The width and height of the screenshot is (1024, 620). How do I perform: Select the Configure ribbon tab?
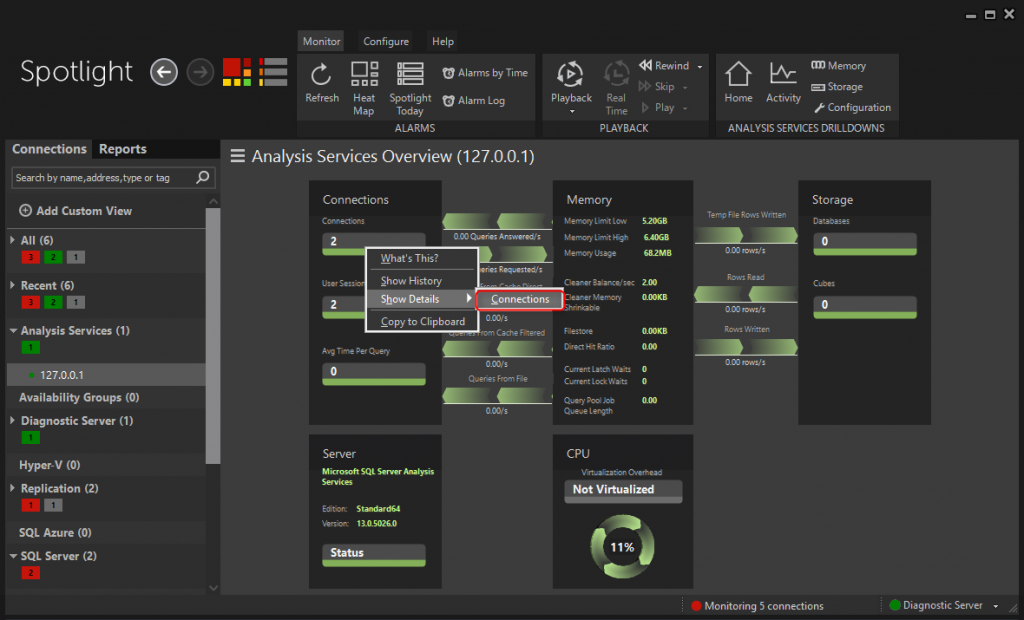point(386,41)
